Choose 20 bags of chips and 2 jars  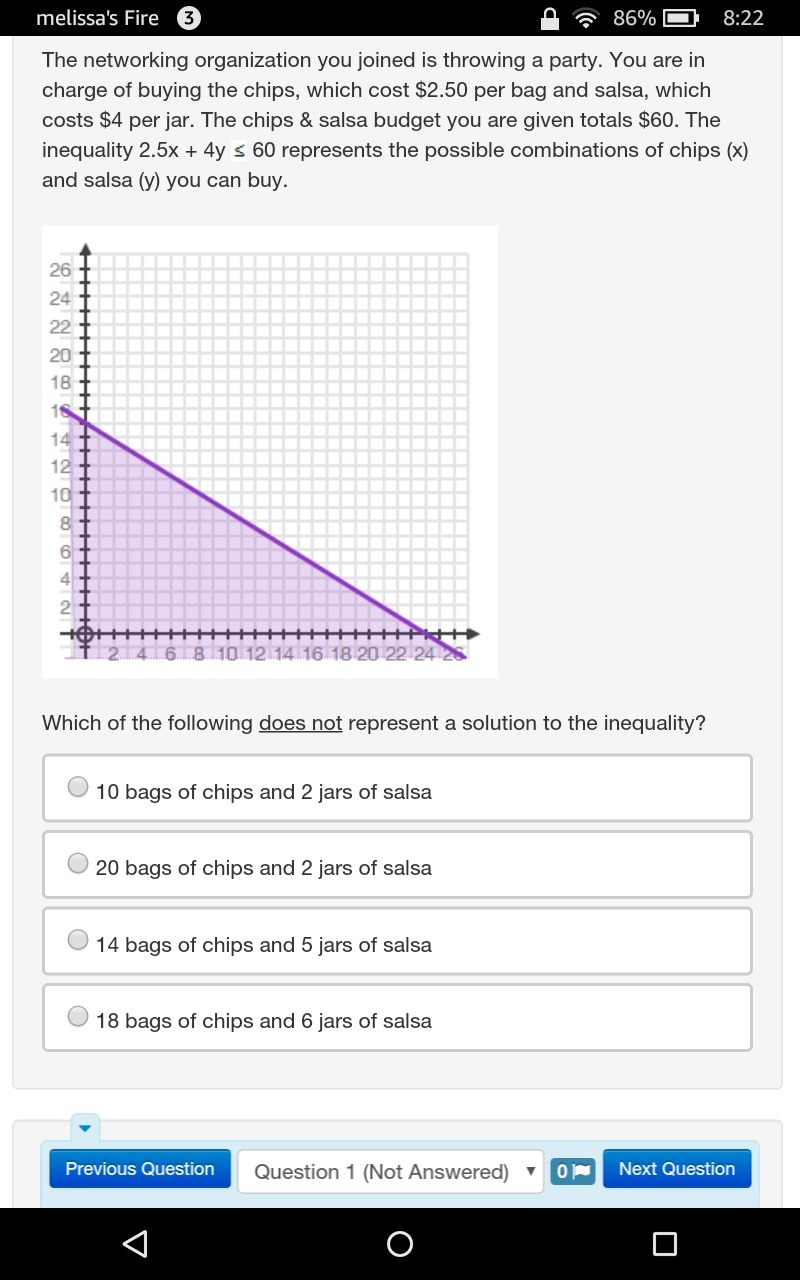click(x=78, y=864)
